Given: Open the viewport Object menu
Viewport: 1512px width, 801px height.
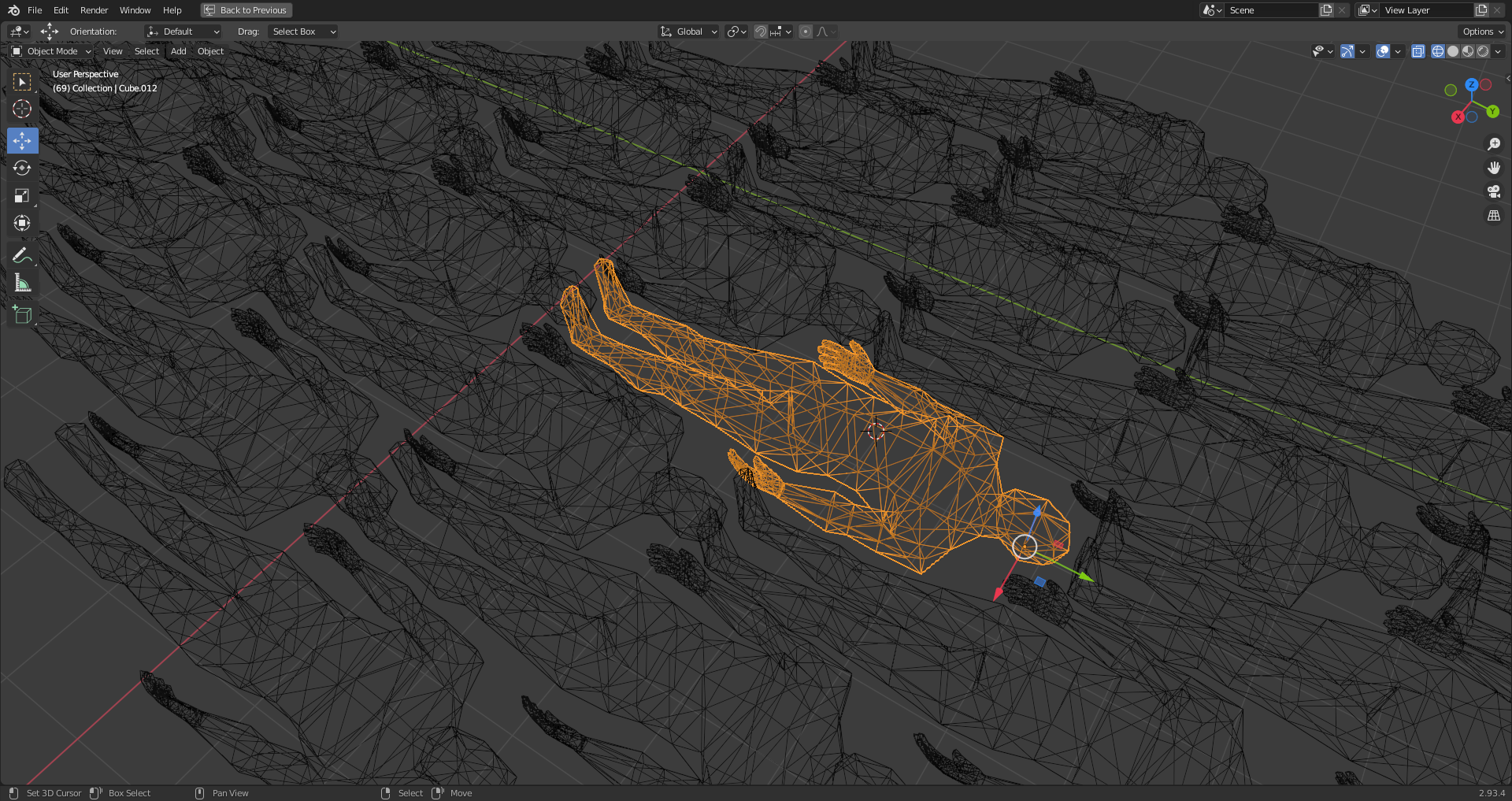Looking at the screenshot, I should pos(210,51).
